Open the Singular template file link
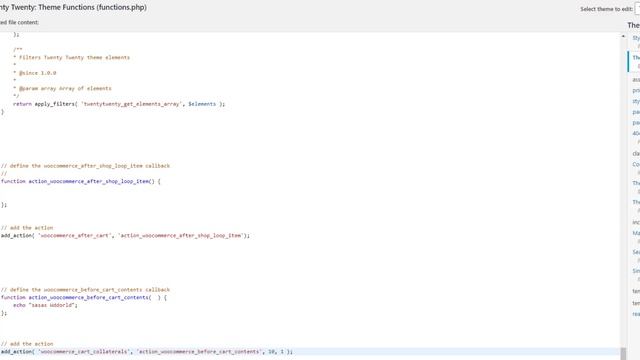Image resolution: width=640 pixels, height=360 pixels. click(x=636, y=271)
